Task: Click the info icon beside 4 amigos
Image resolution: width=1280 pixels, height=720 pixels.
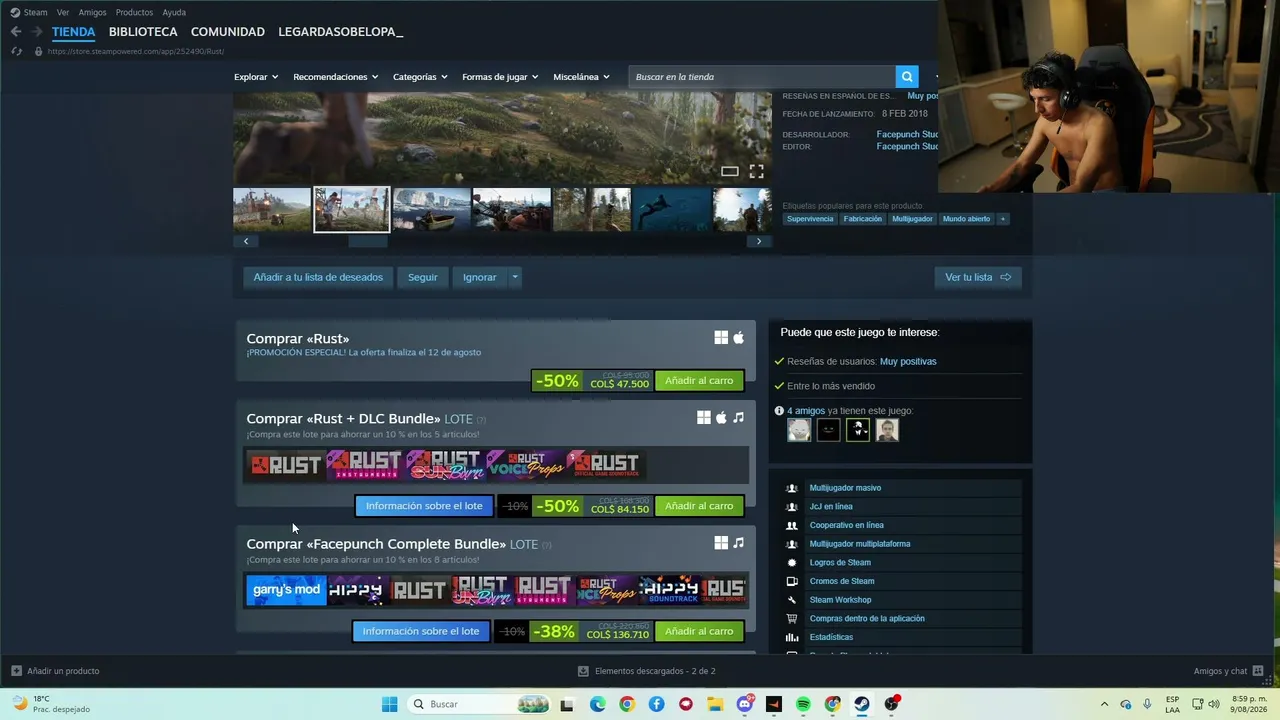Action: (779, 411)
